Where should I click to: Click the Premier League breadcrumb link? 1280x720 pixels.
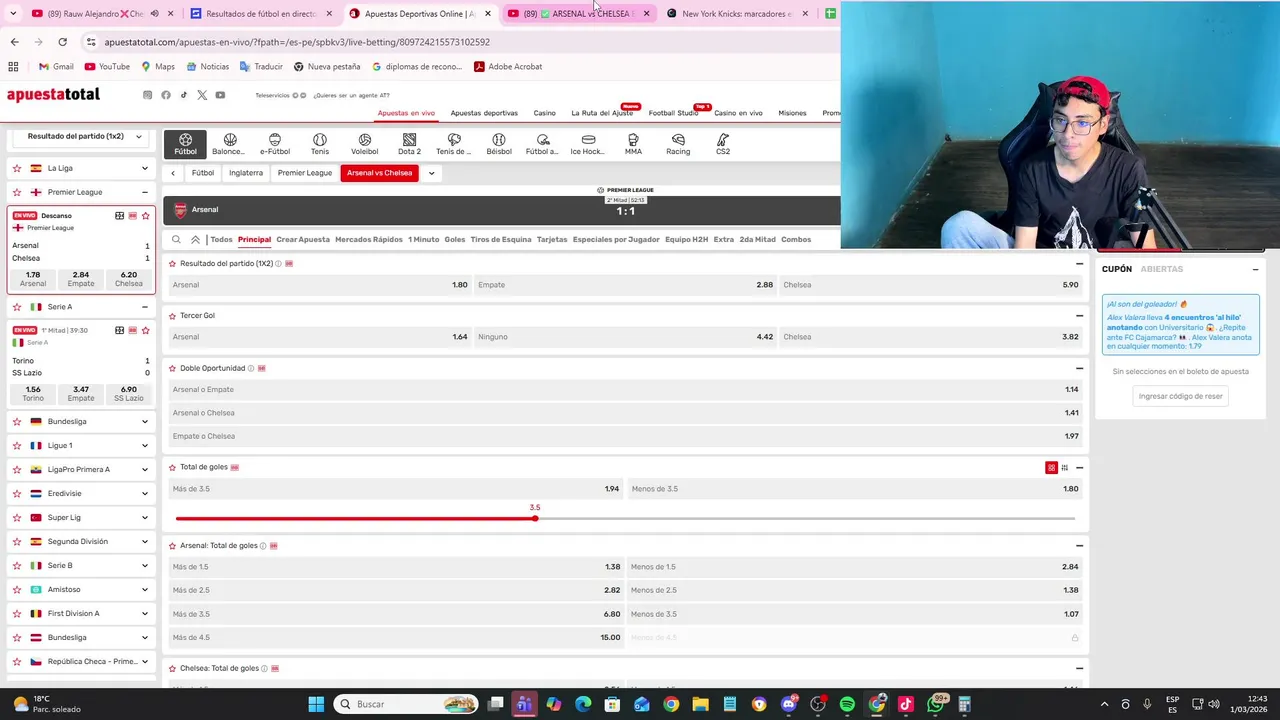click(305, 173)
